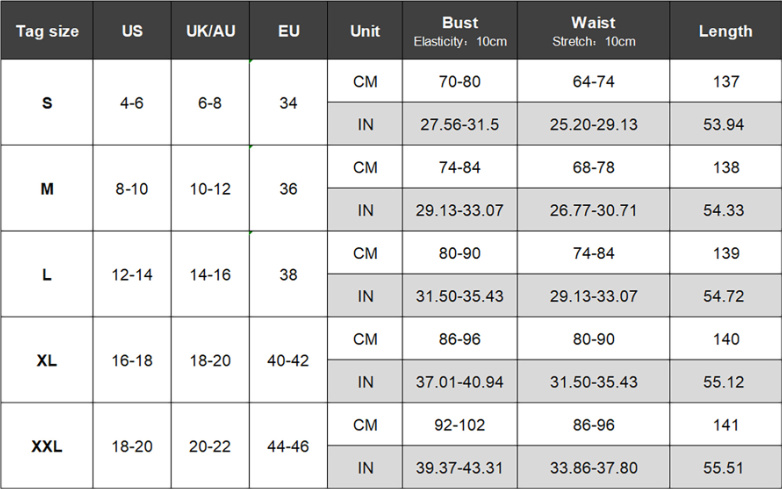
Task: Click the "UK/AU" header cell
Action: coord(210,31)
